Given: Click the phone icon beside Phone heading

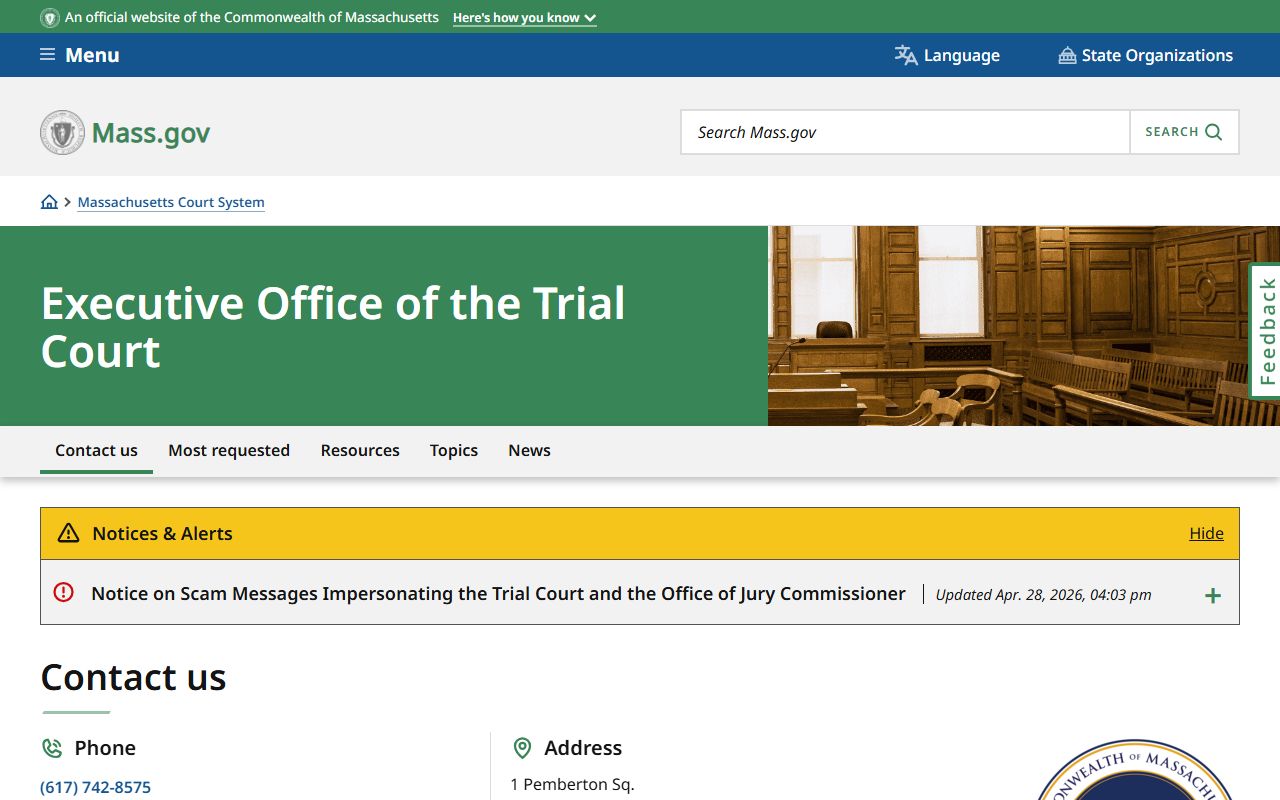Looking at the screenshot, I should [x=51, y=748].
